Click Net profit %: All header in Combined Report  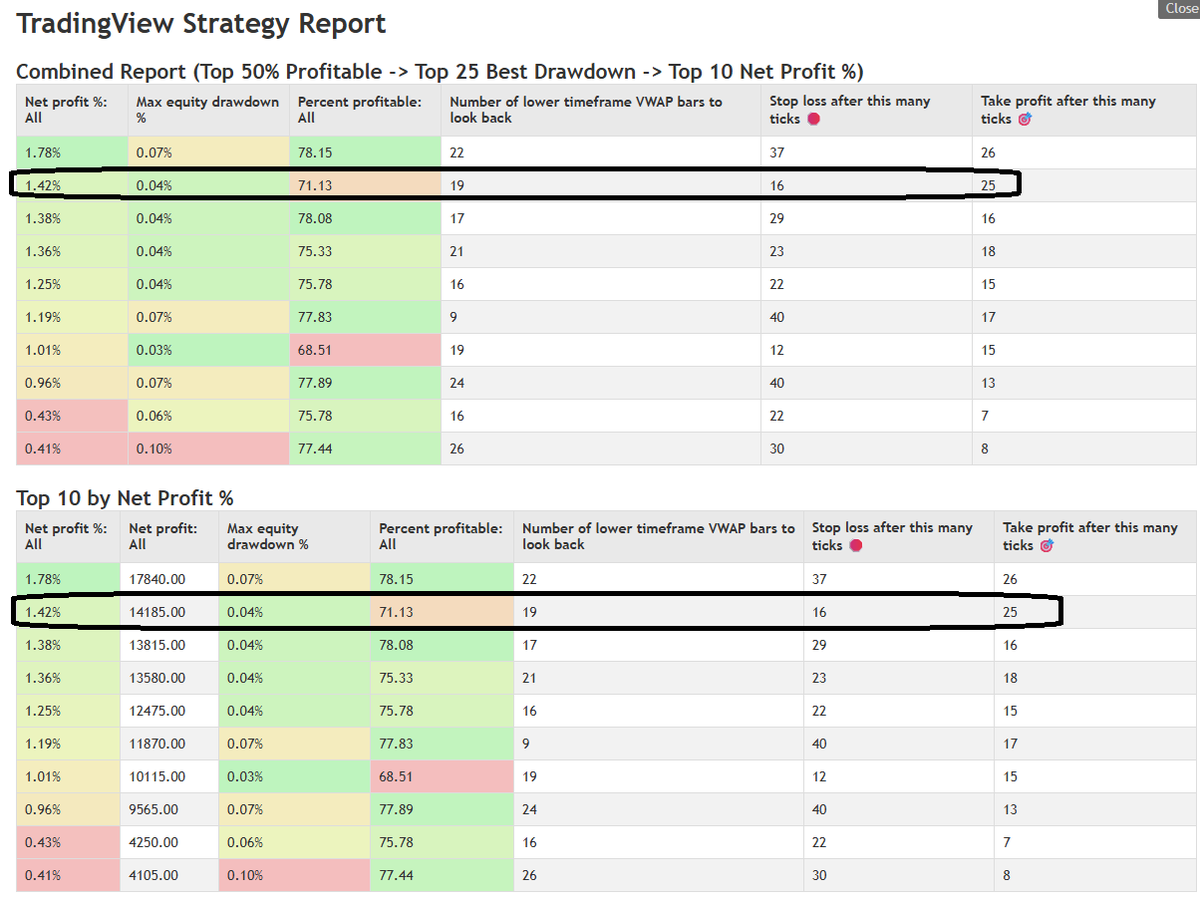pos(72,110)
